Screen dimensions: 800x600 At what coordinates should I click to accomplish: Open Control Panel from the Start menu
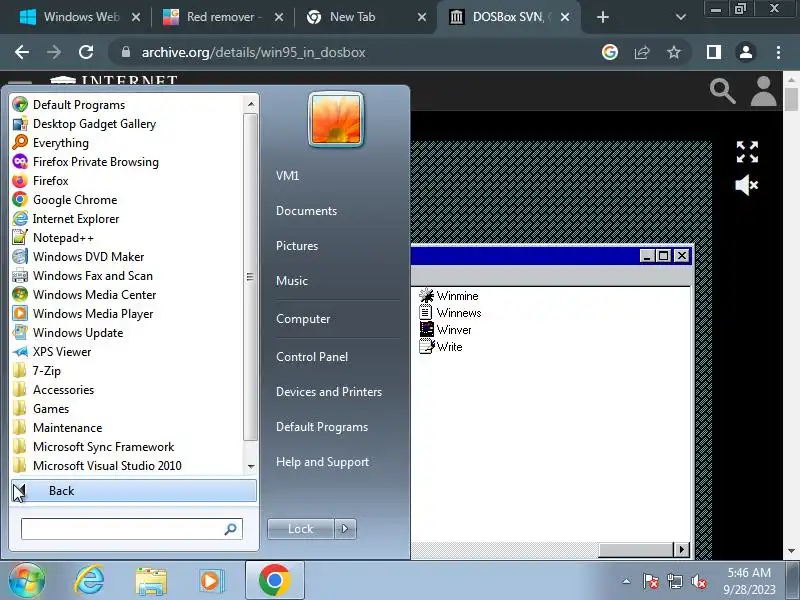coord(312,357)
